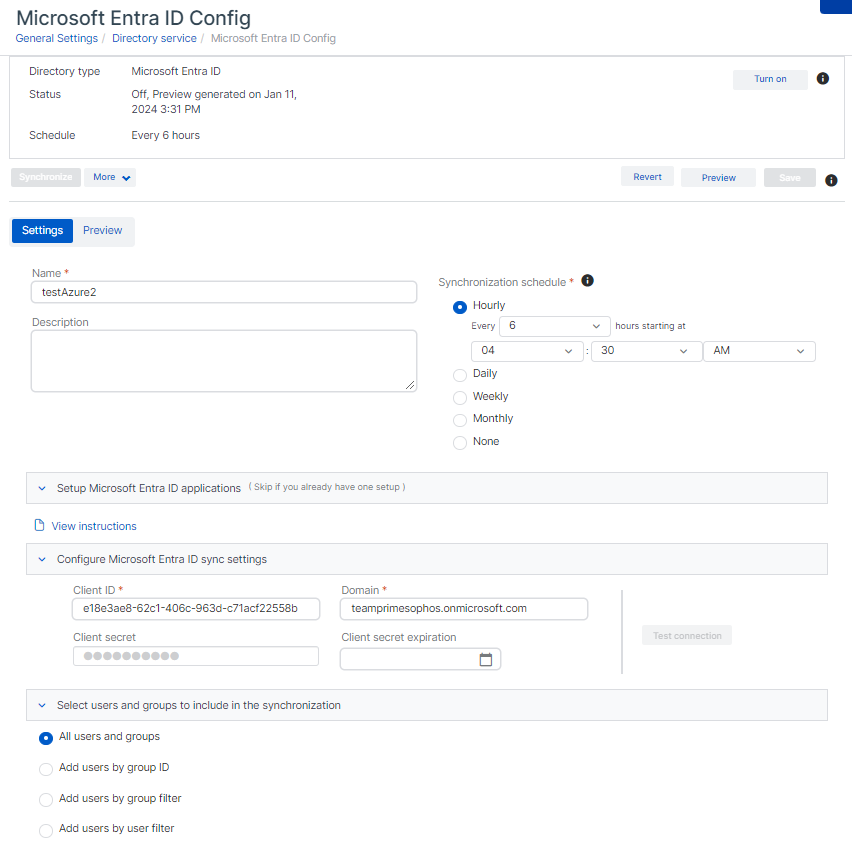The height and width of the screenshot is (853, 852).
Task: Open the hourly interval dropdown showing 6
Action: (554, 326)
